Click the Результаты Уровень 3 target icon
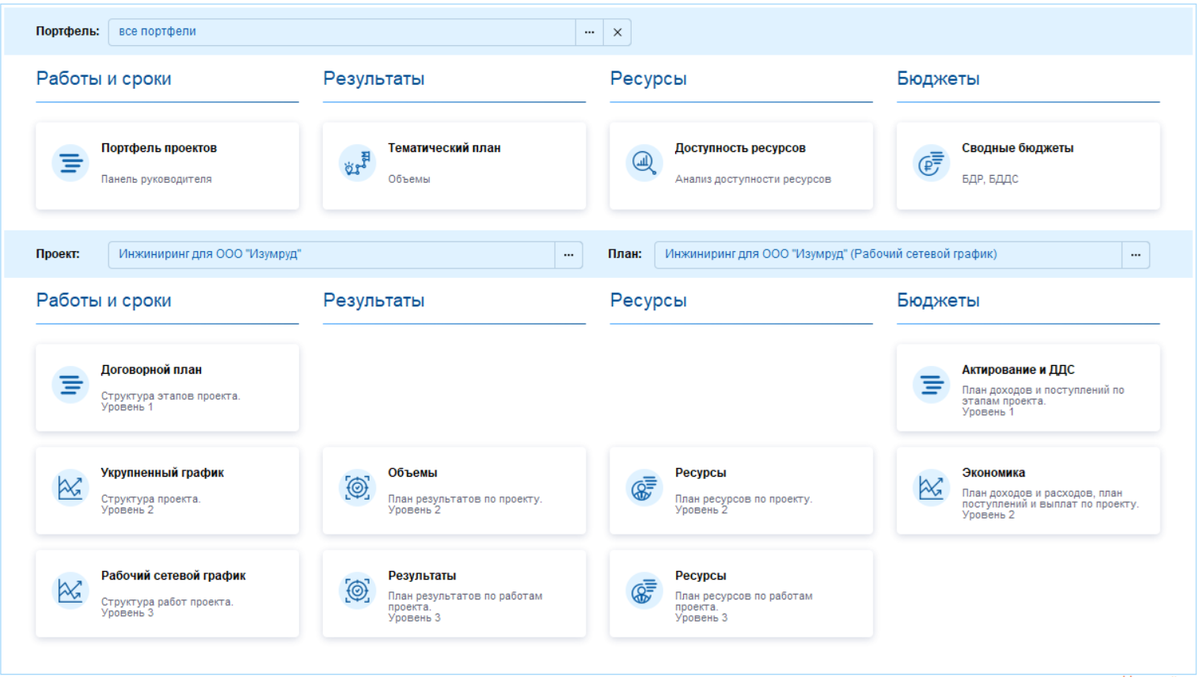1200x677 pixels. 357,591
